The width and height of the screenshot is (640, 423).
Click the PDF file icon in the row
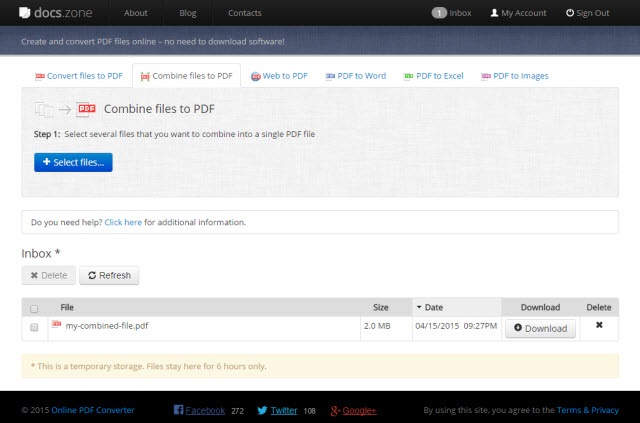click(56, 324)
